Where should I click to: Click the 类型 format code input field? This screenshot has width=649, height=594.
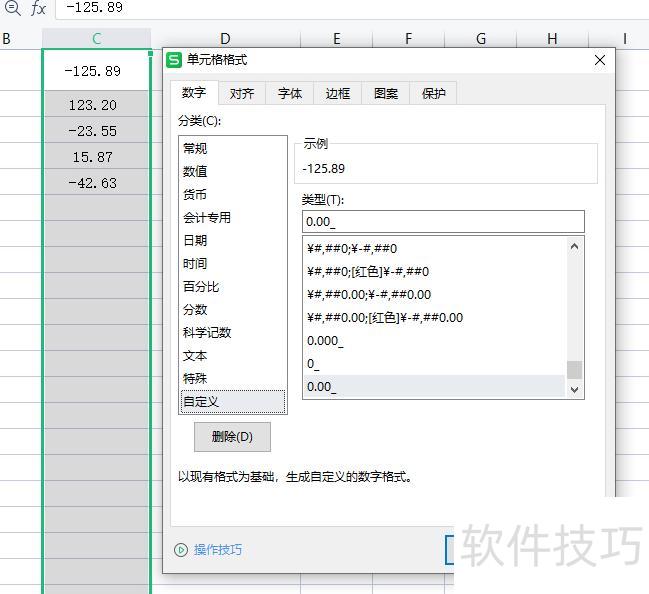(442, 222)
